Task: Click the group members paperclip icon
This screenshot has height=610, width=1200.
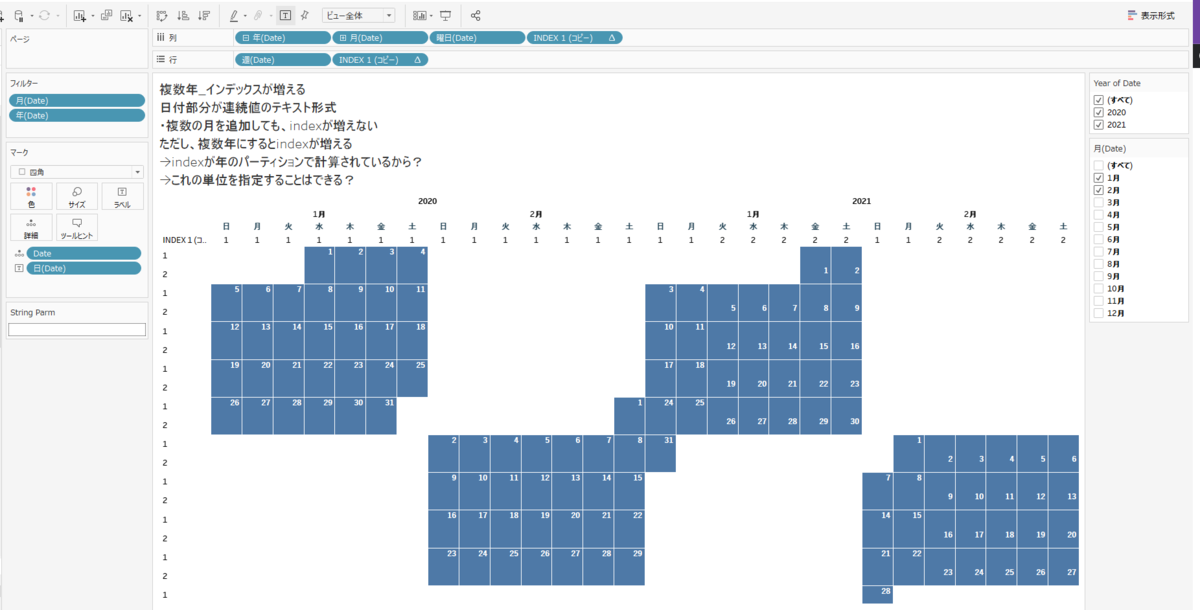Action: pos(258,16)
